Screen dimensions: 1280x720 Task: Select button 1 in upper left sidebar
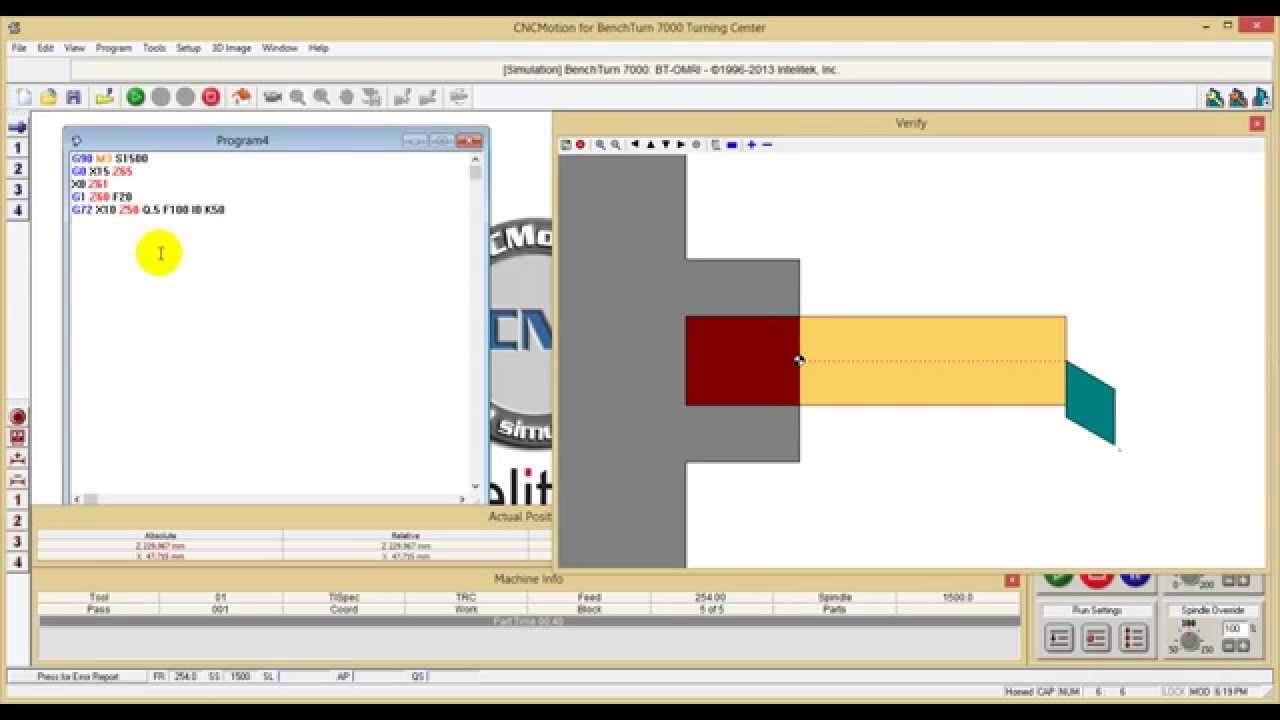click(17, 148)
